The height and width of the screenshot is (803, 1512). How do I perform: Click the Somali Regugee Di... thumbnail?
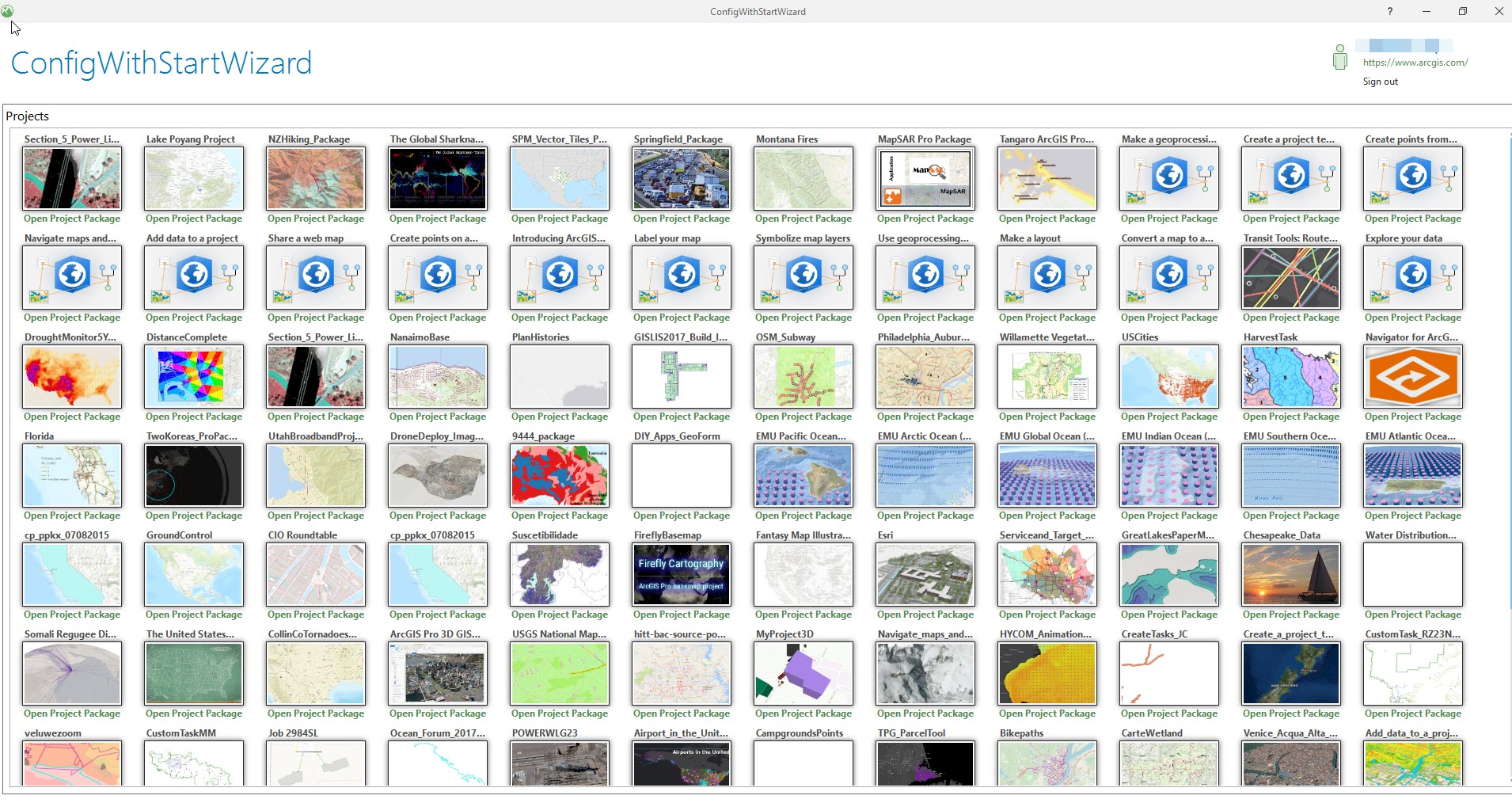(x=72, y=673)
